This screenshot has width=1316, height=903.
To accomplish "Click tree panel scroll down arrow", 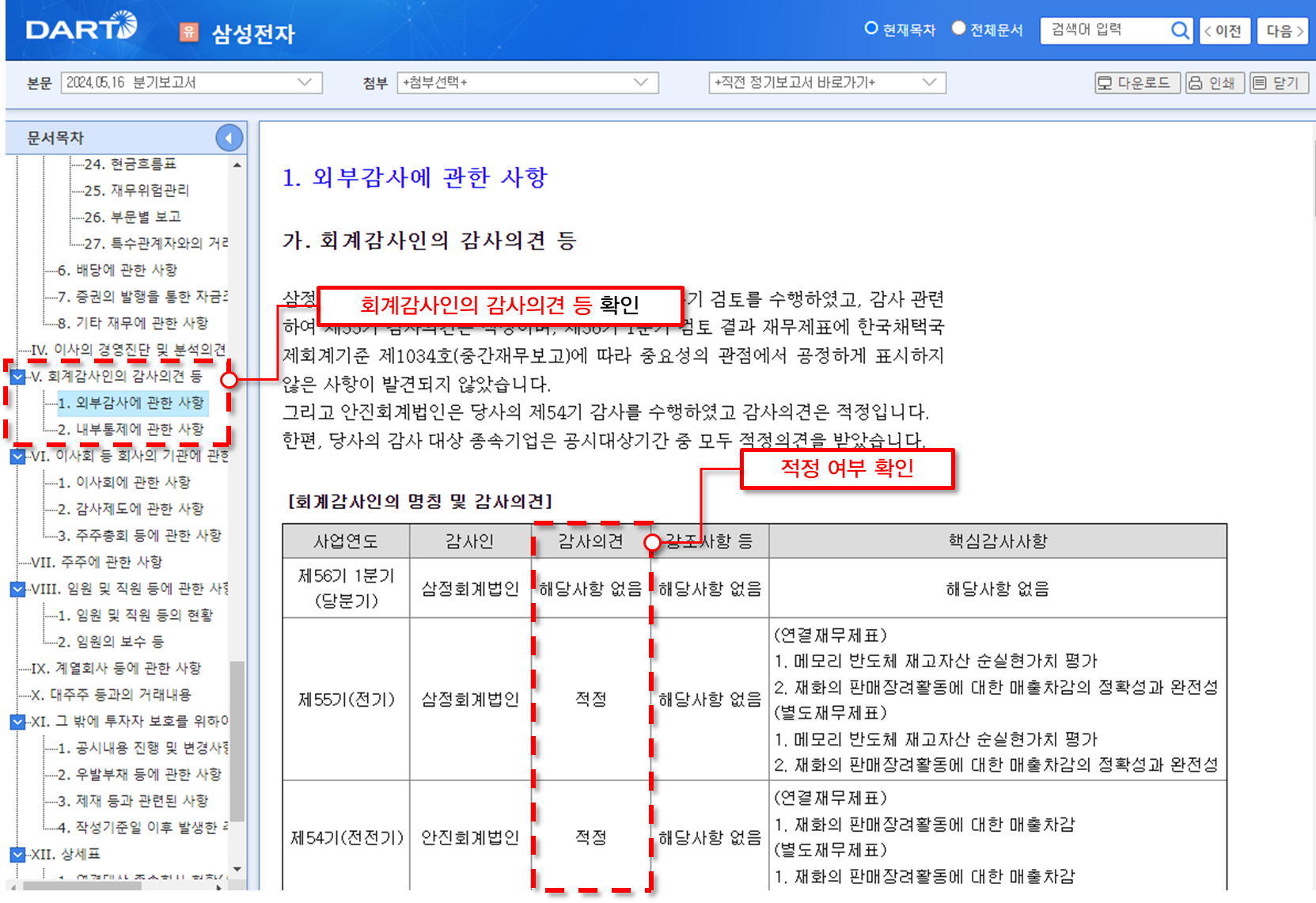I will (237, 870).
